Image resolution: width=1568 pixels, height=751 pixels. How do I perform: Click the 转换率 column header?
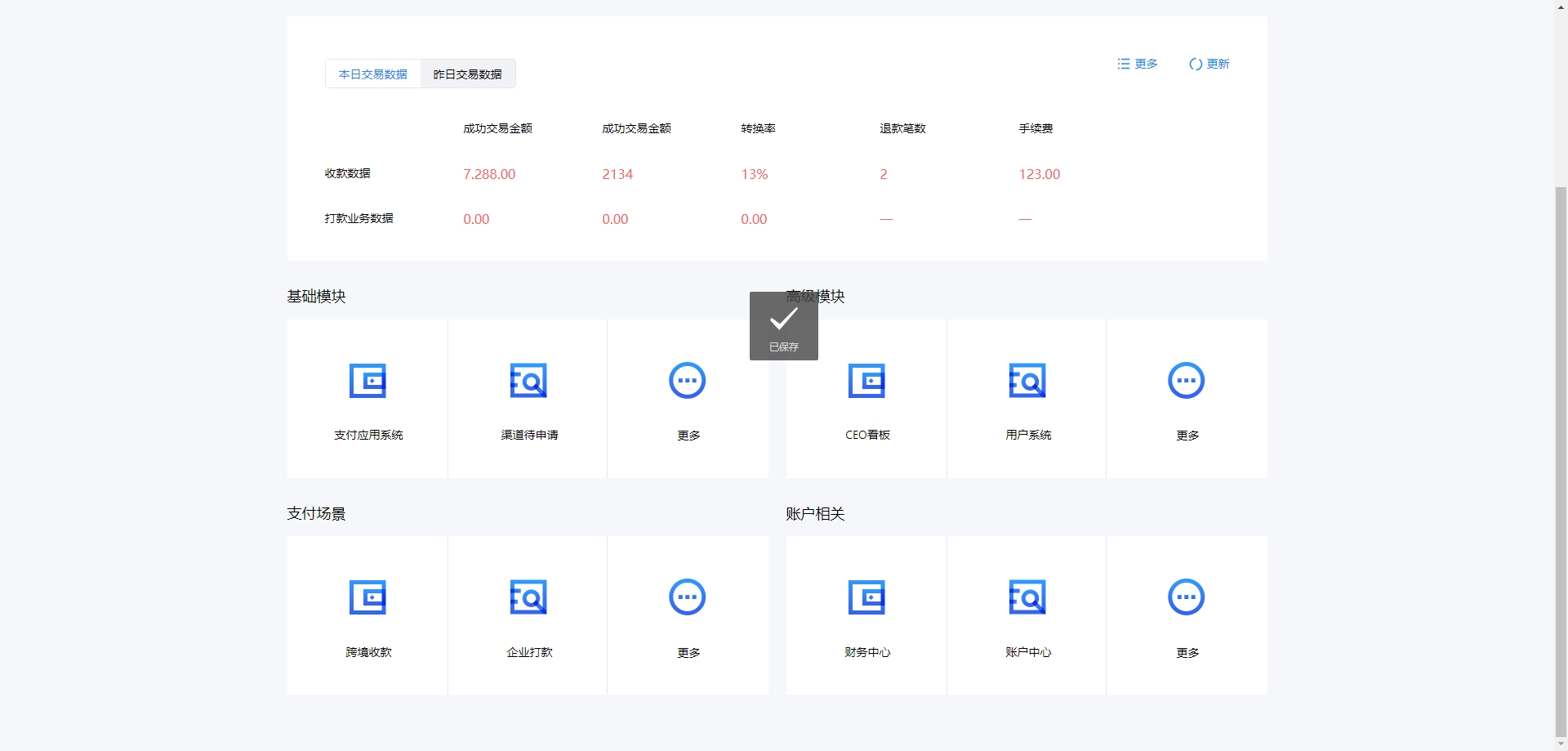pos(758,128)
